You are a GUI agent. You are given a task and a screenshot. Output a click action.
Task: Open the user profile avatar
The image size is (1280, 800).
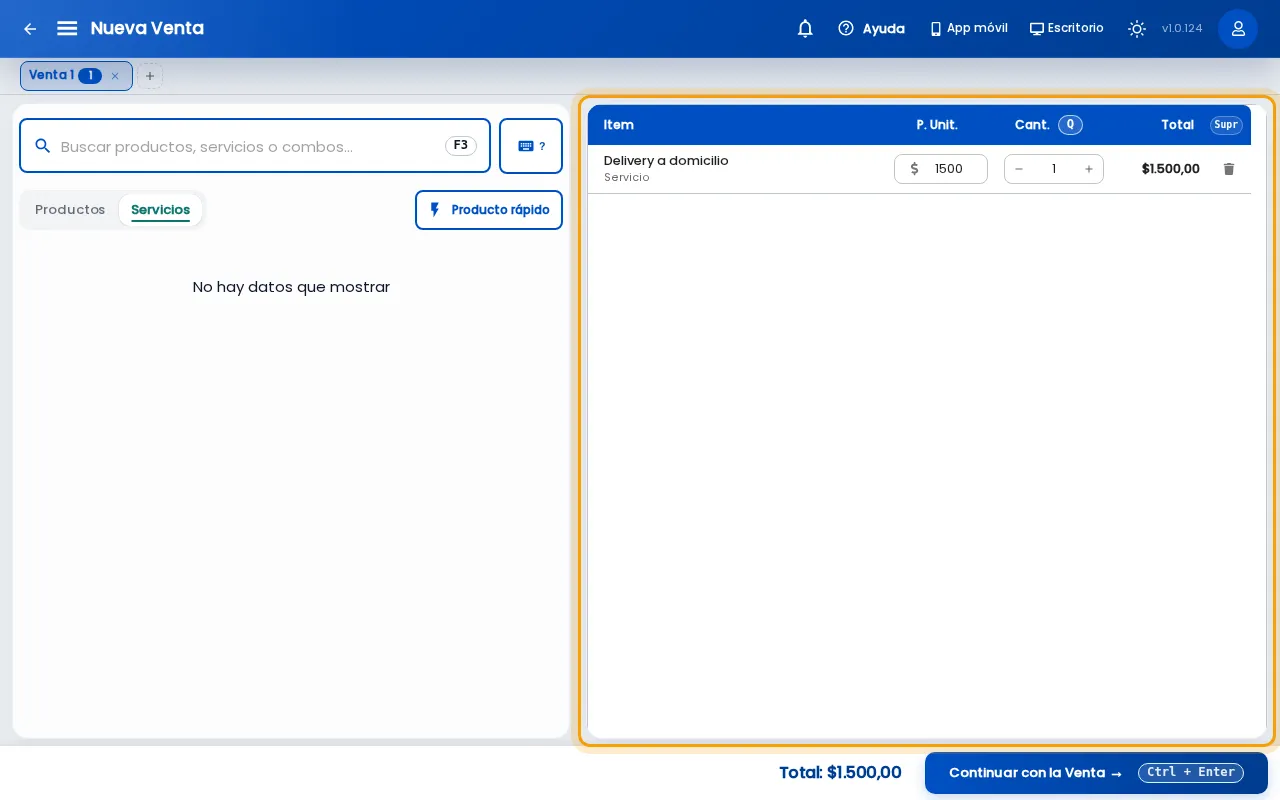[x=1238, y=28]
